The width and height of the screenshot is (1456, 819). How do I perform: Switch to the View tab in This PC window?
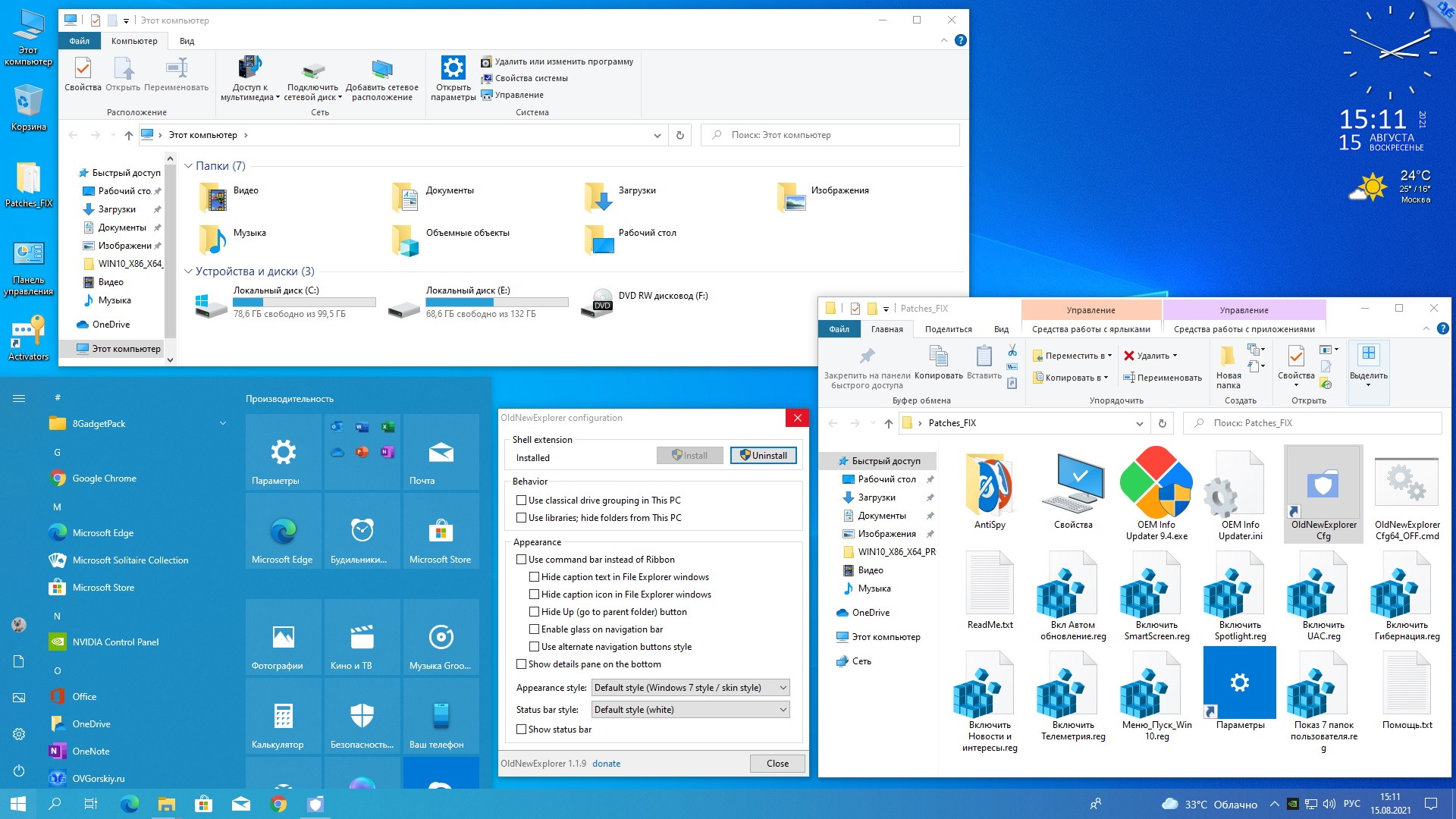[x=187, y=41]
